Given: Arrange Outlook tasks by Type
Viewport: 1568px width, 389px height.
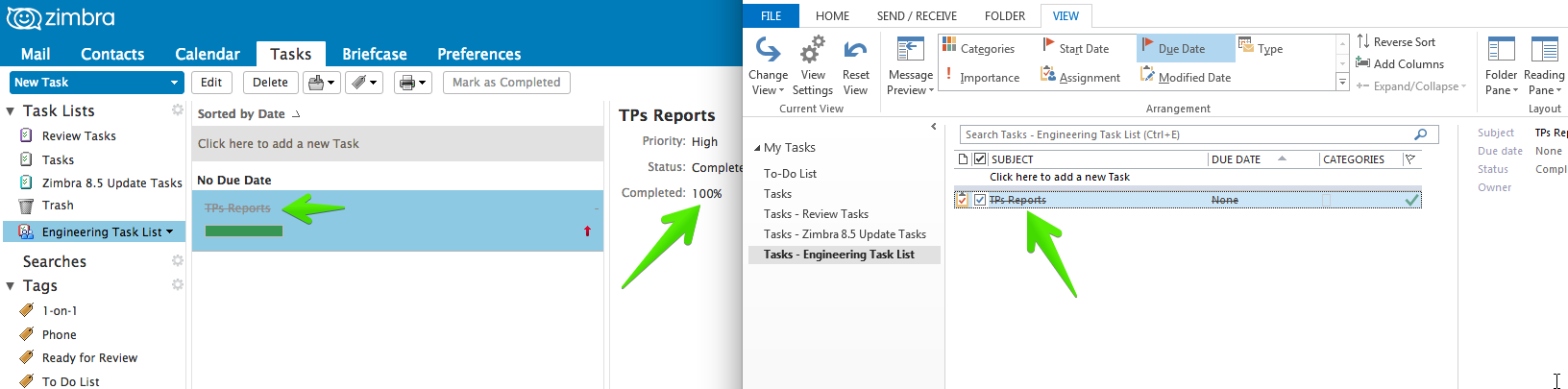Looking at the screenshot, I should (x=1261, y=48).
